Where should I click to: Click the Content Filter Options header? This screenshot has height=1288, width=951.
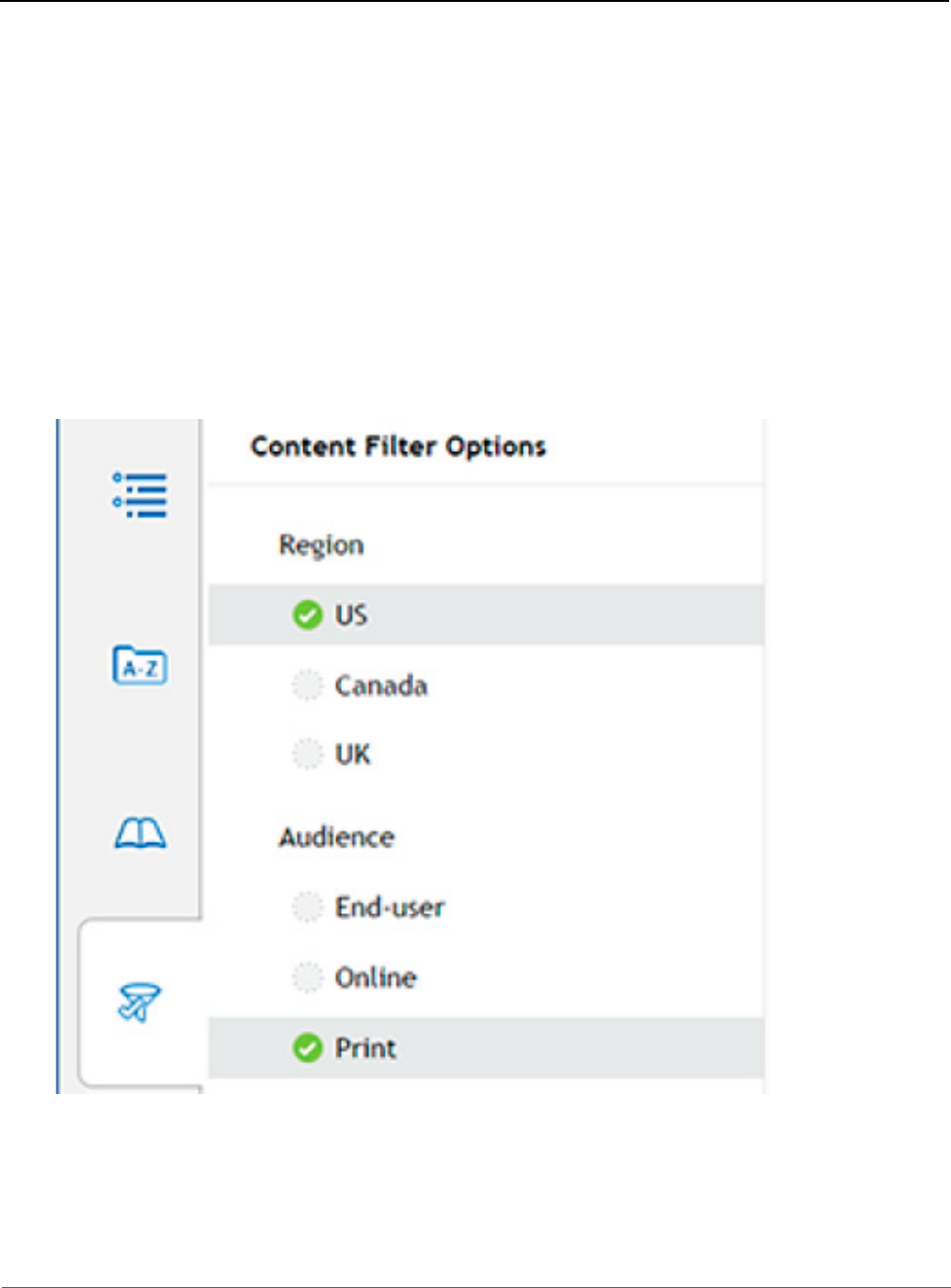pos(398,446)
